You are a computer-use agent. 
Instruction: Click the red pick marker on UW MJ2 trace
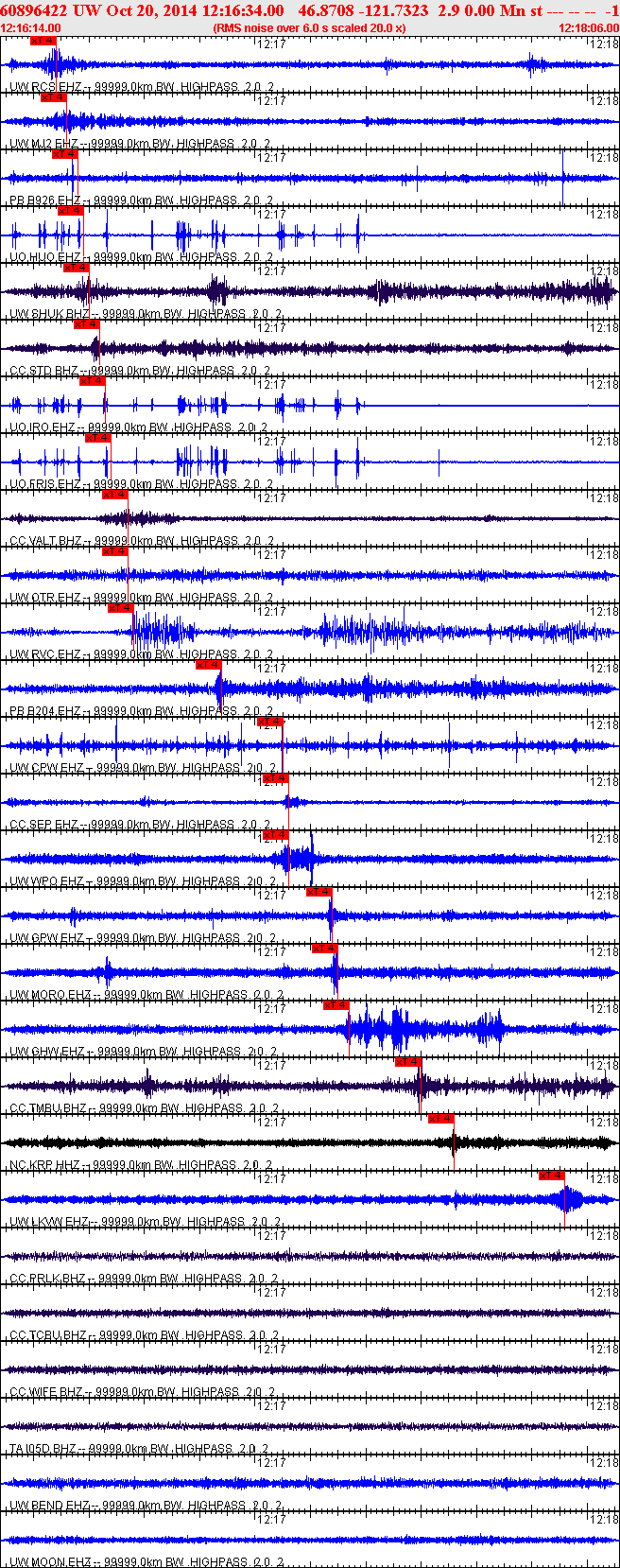(x=55, y=97)
